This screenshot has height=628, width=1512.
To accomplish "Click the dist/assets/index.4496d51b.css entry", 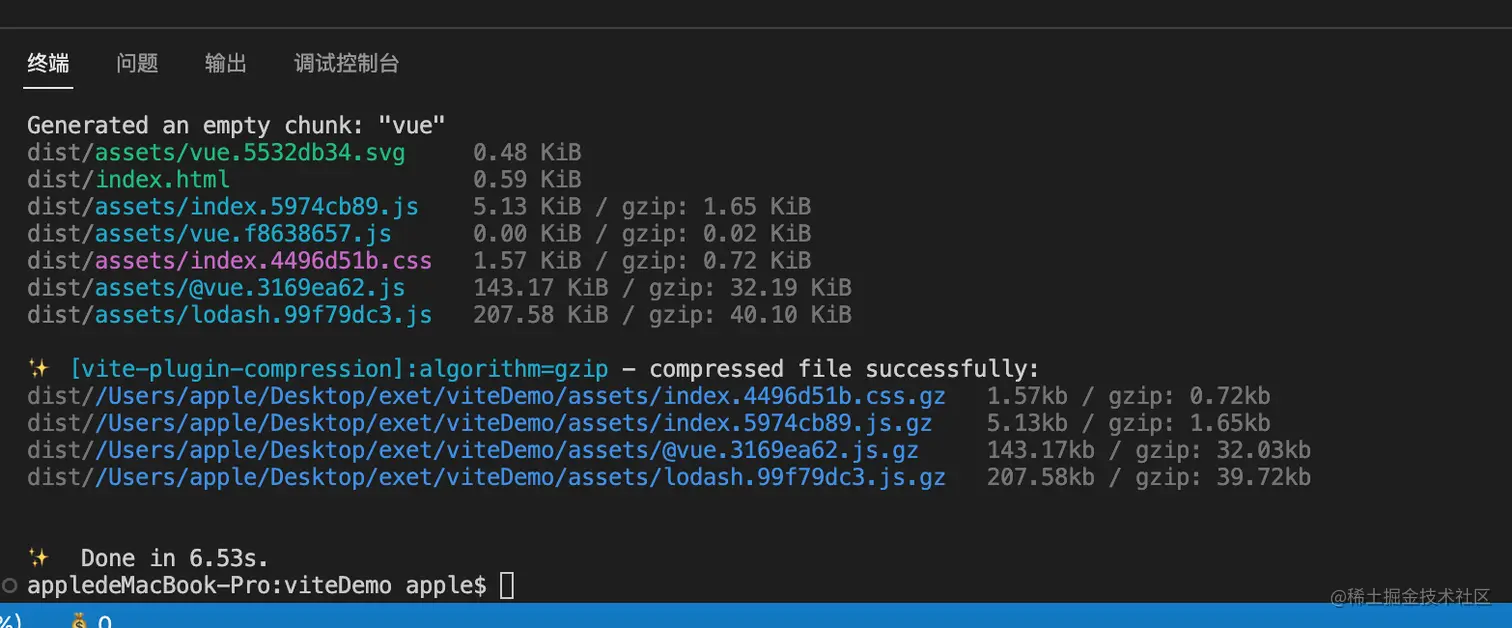I will [230, 261].
